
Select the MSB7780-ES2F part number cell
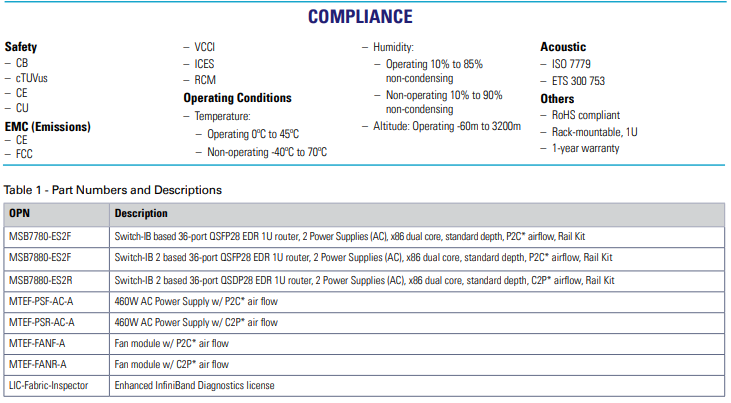coord(46,235)
